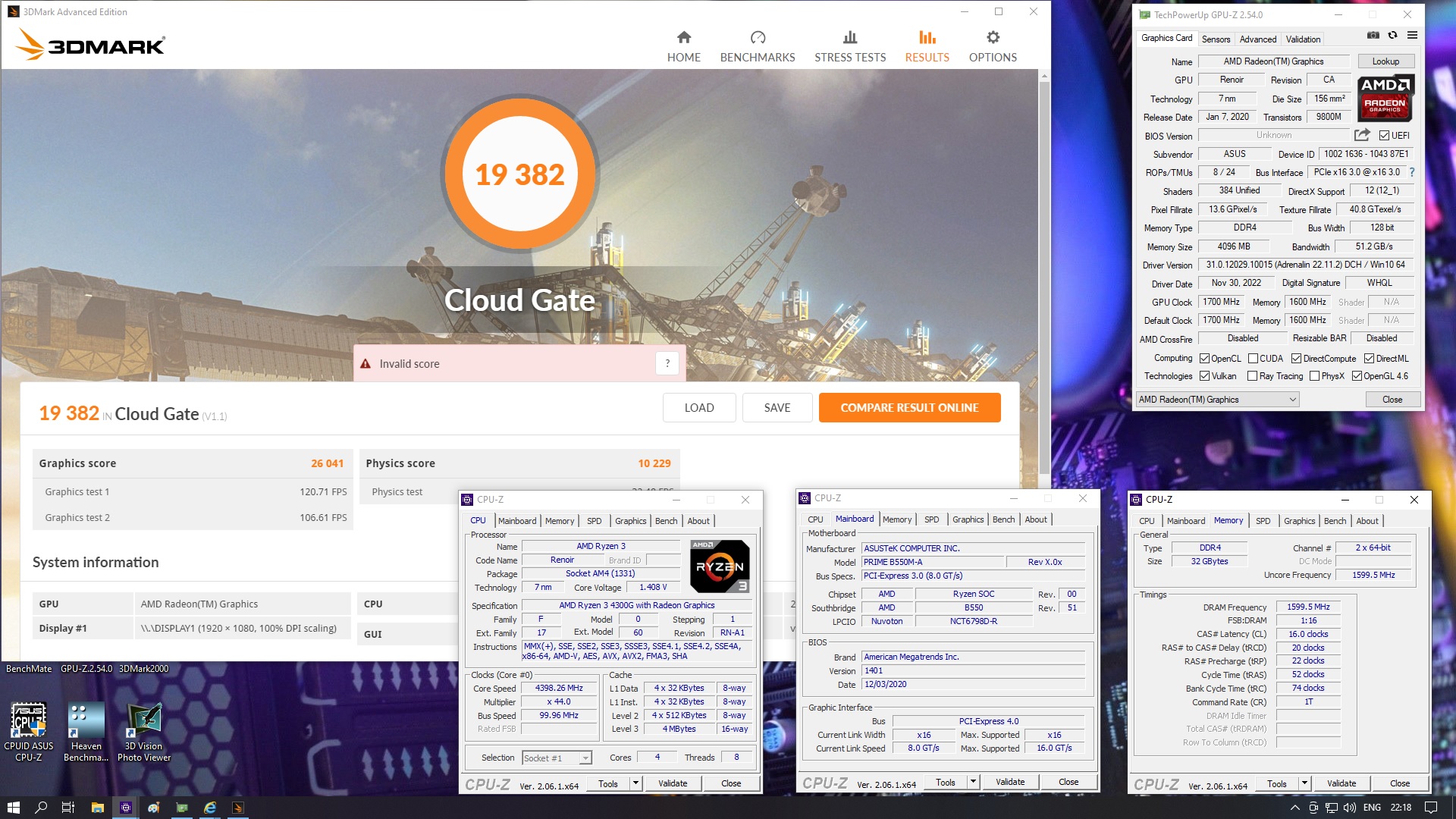
Task: Toggle OpenCL checkbox in GPU-Z
Action: pyautogui.click(x=1205, y=359)
